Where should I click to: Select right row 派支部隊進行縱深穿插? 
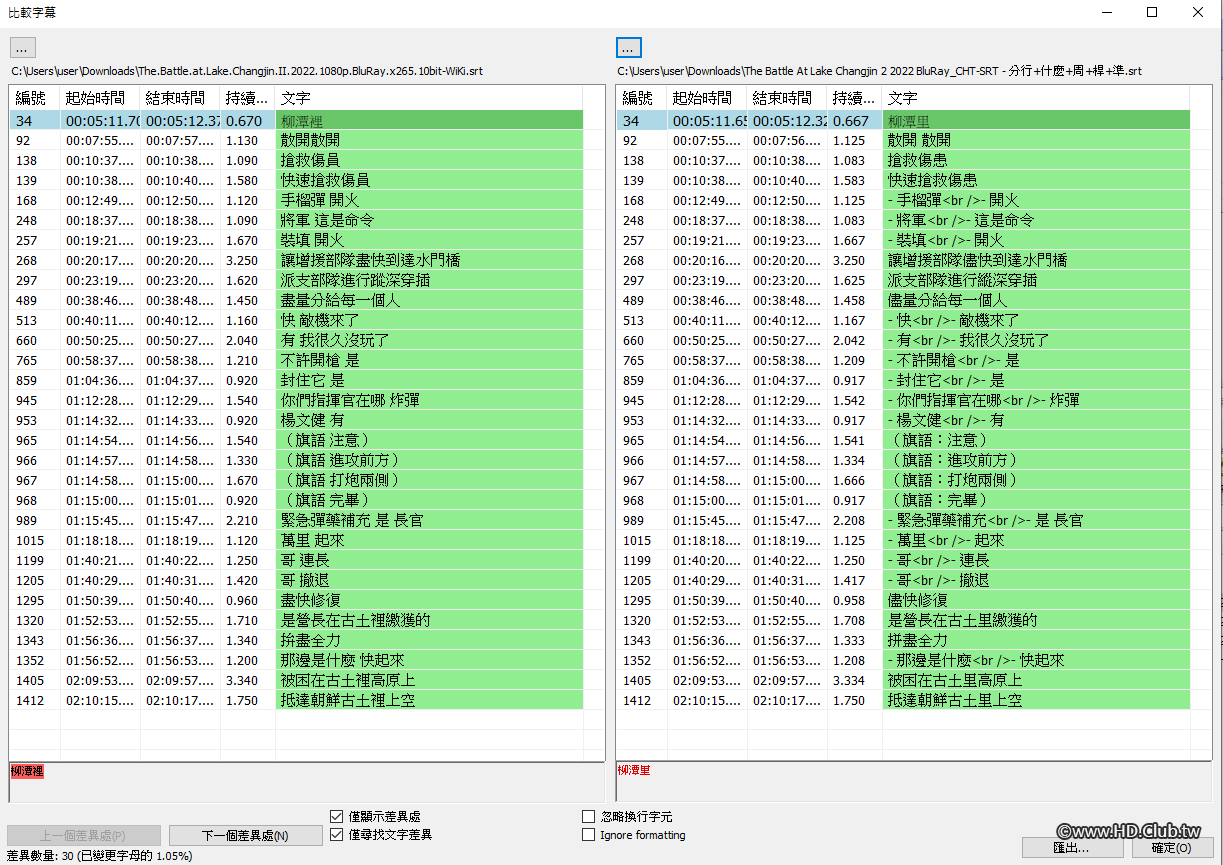903,280
